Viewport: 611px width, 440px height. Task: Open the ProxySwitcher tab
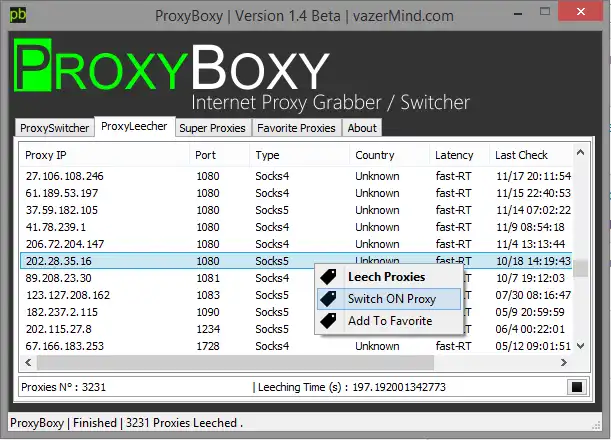point(55,128)
